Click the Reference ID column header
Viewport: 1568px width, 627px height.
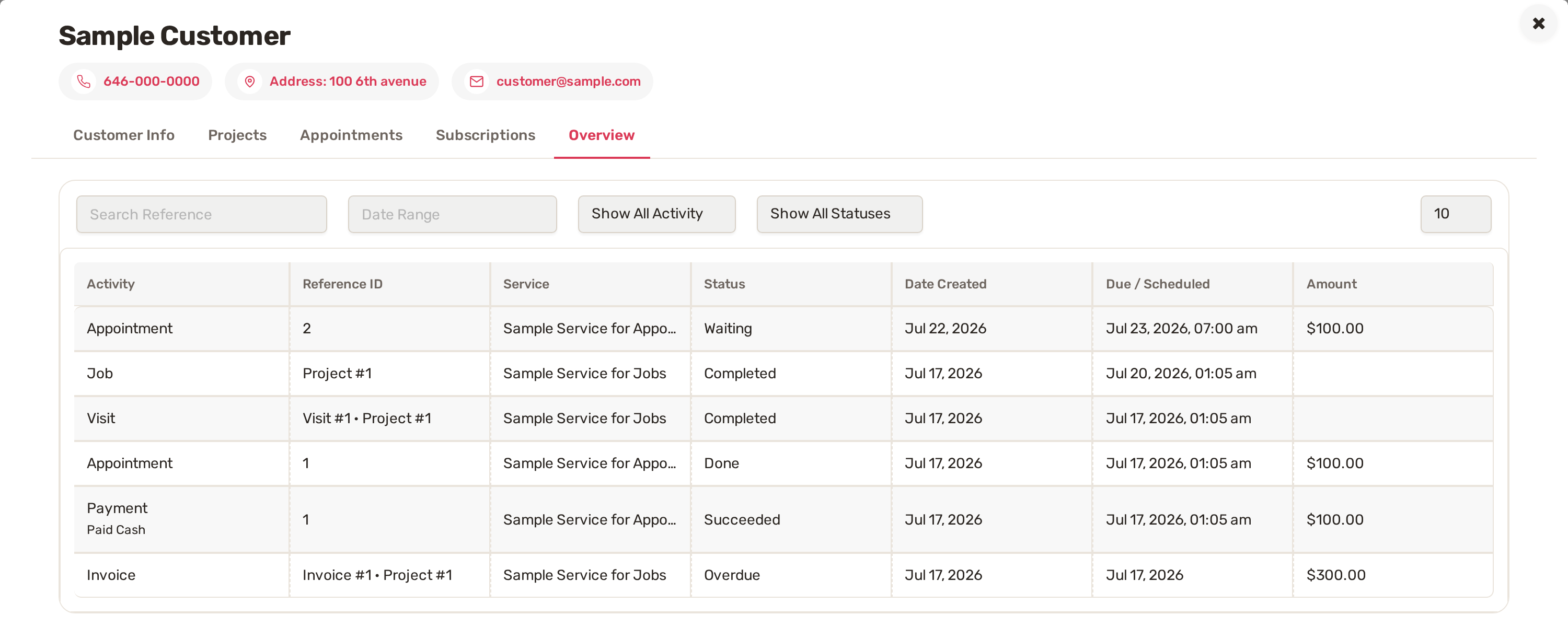pyautogui.click(x=389, y=284)
